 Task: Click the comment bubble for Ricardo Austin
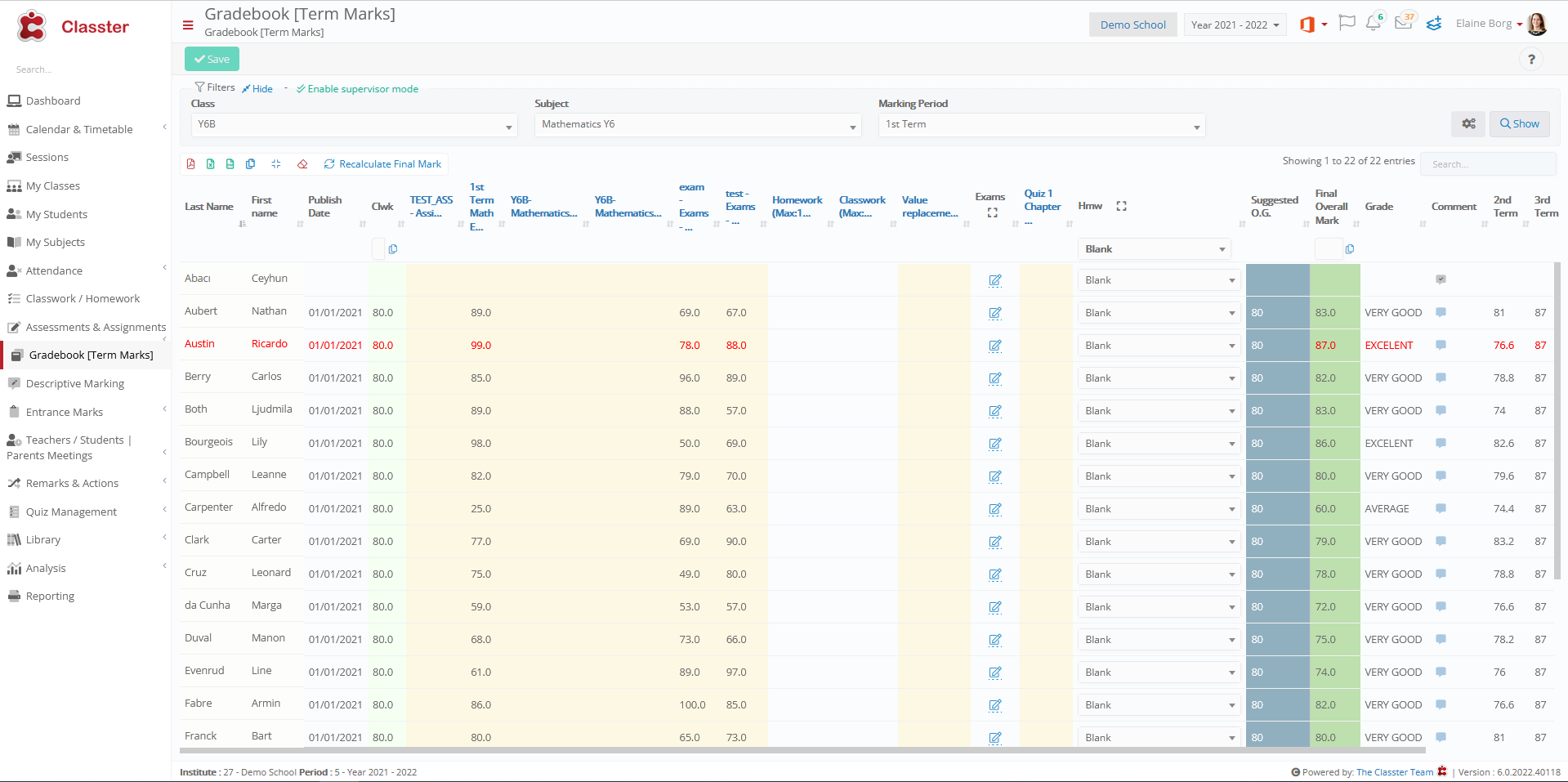1440,345
